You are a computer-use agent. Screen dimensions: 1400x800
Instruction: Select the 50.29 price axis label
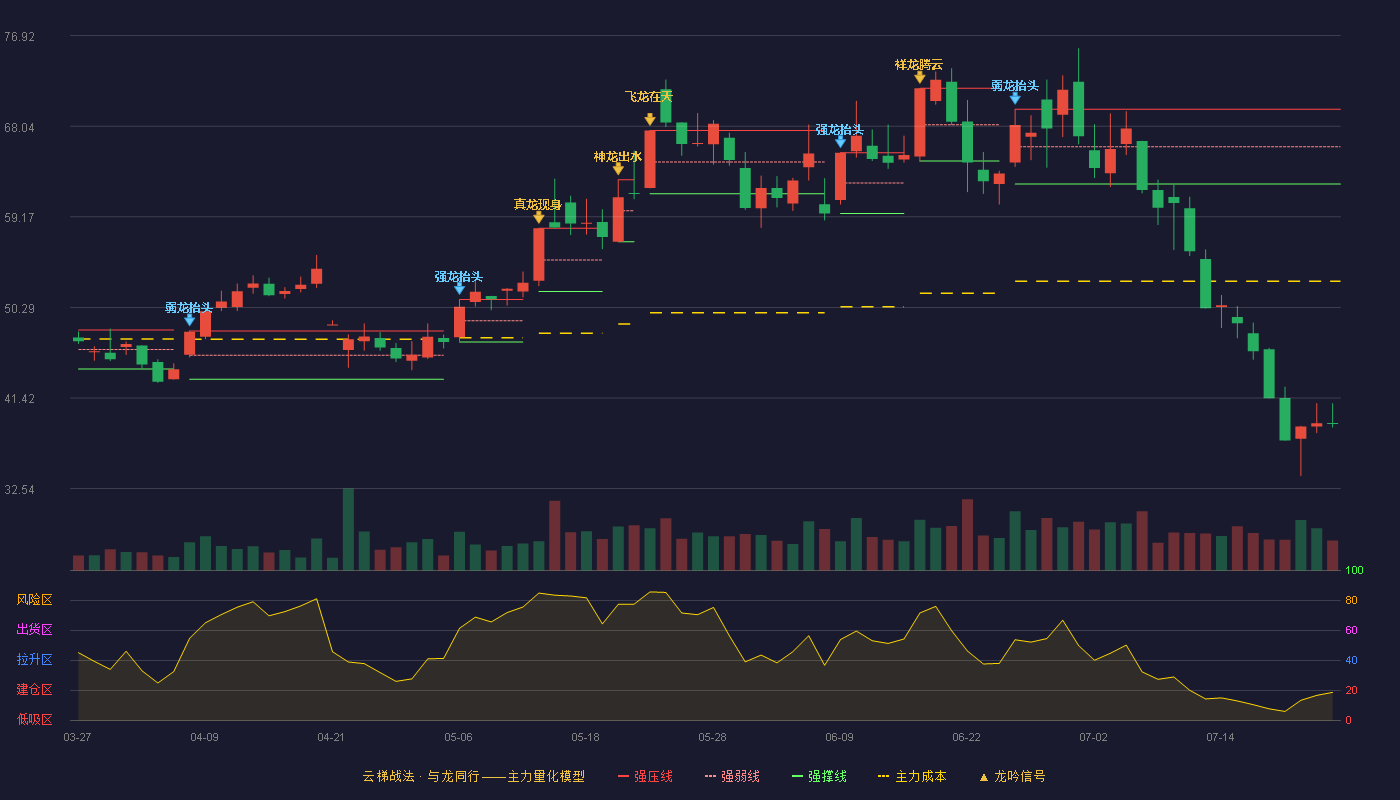19,308
